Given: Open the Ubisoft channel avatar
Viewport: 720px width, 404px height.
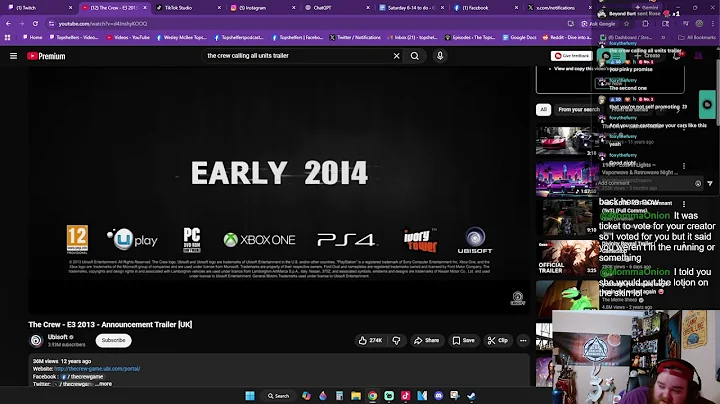Looking at the screenshot, I should (36, 340).
